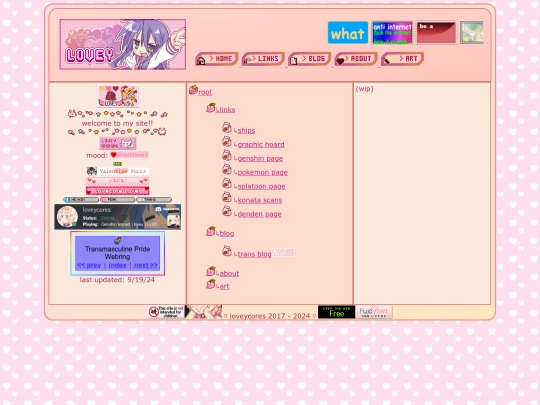Screen dimensions: 540x405
Task: Open the trans blog link
Action: coord(255,254)
